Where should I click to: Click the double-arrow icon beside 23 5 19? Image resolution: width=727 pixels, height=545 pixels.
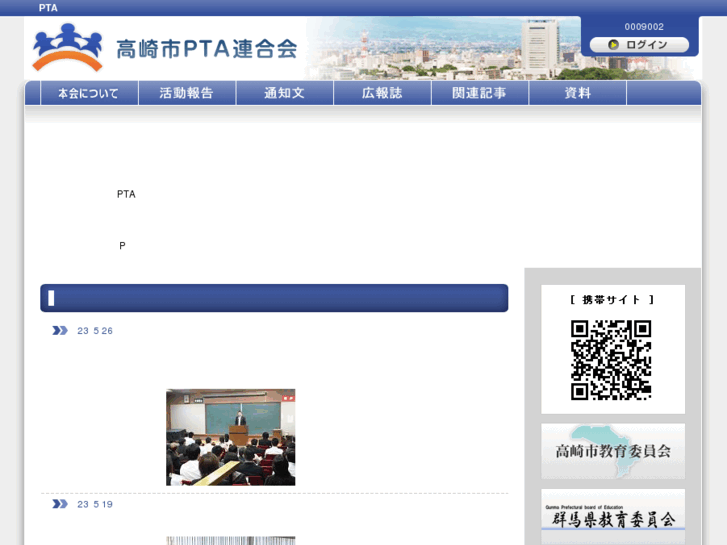(x=60, y=504)
